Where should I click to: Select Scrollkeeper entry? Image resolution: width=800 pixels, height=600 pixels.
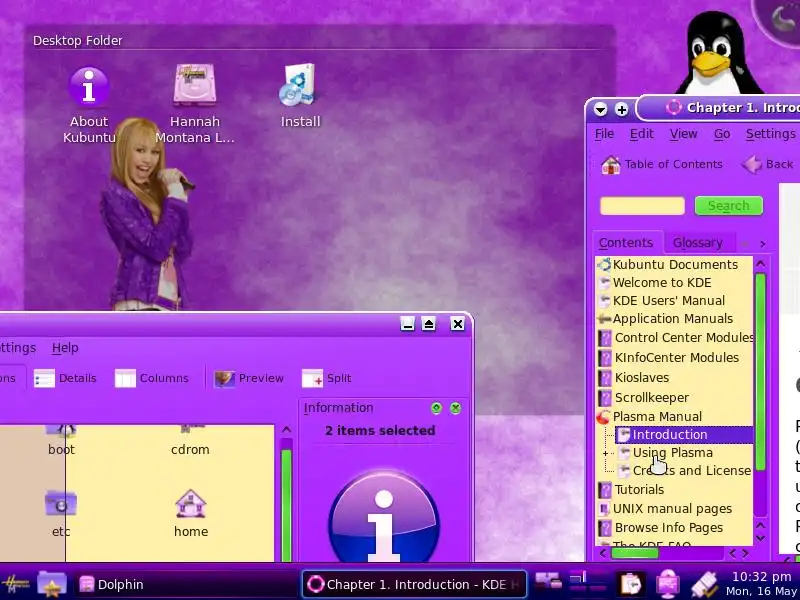pos(652,397)
